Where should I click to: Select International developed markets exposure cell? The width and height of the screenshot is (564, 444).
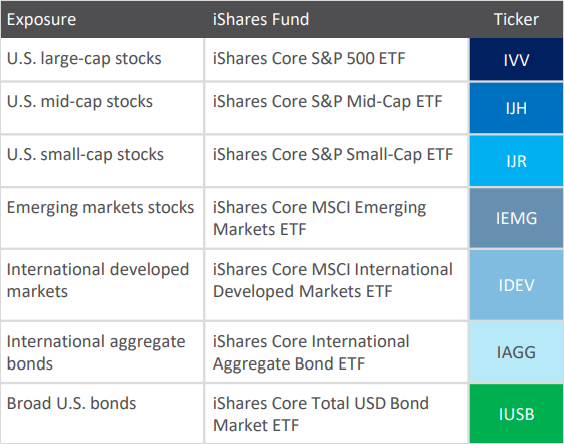coord(102,285)
